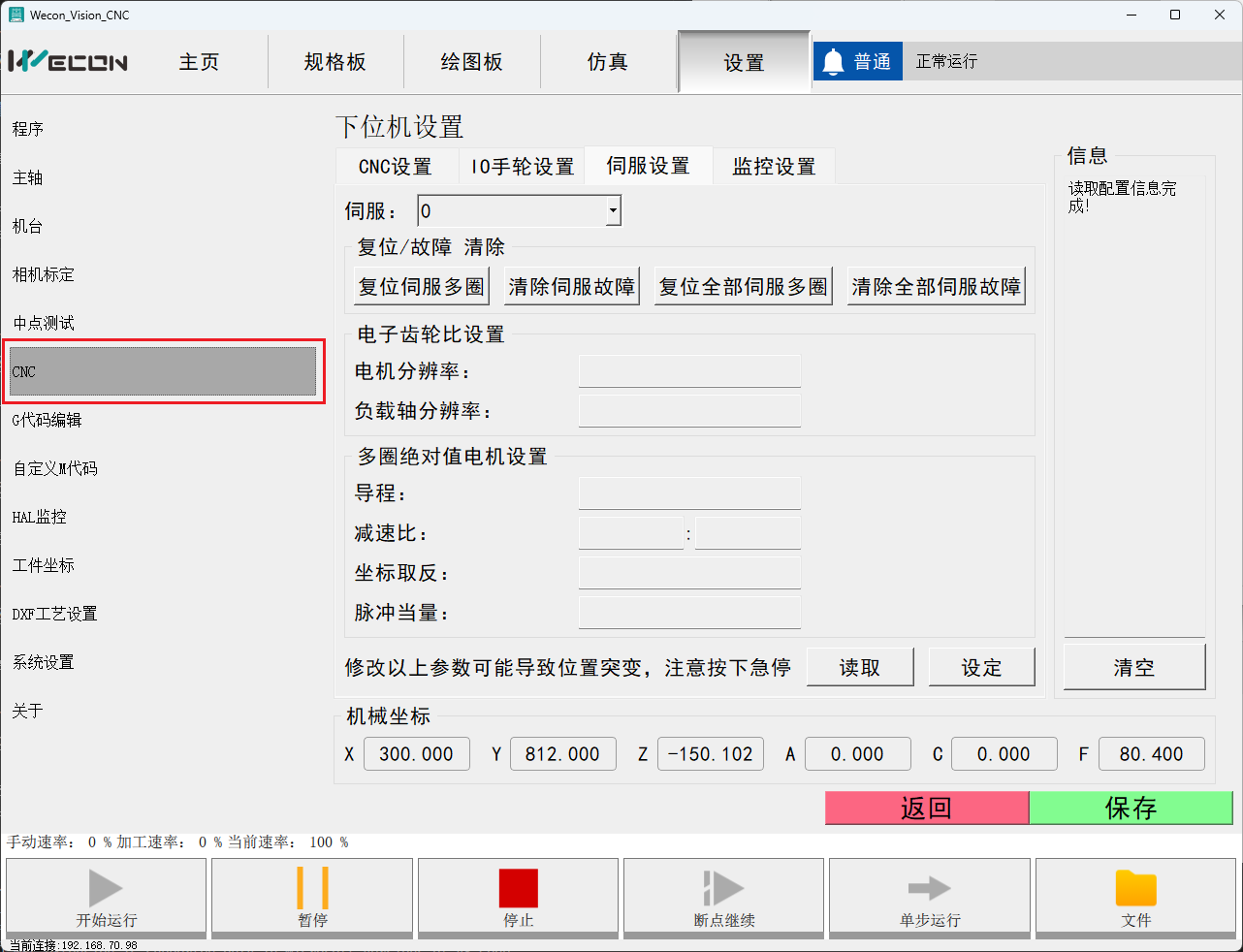The width and height of the screenshot is (1243, 952).
Task: Select the IO手轮设置 tab
Action: (523, 167)
